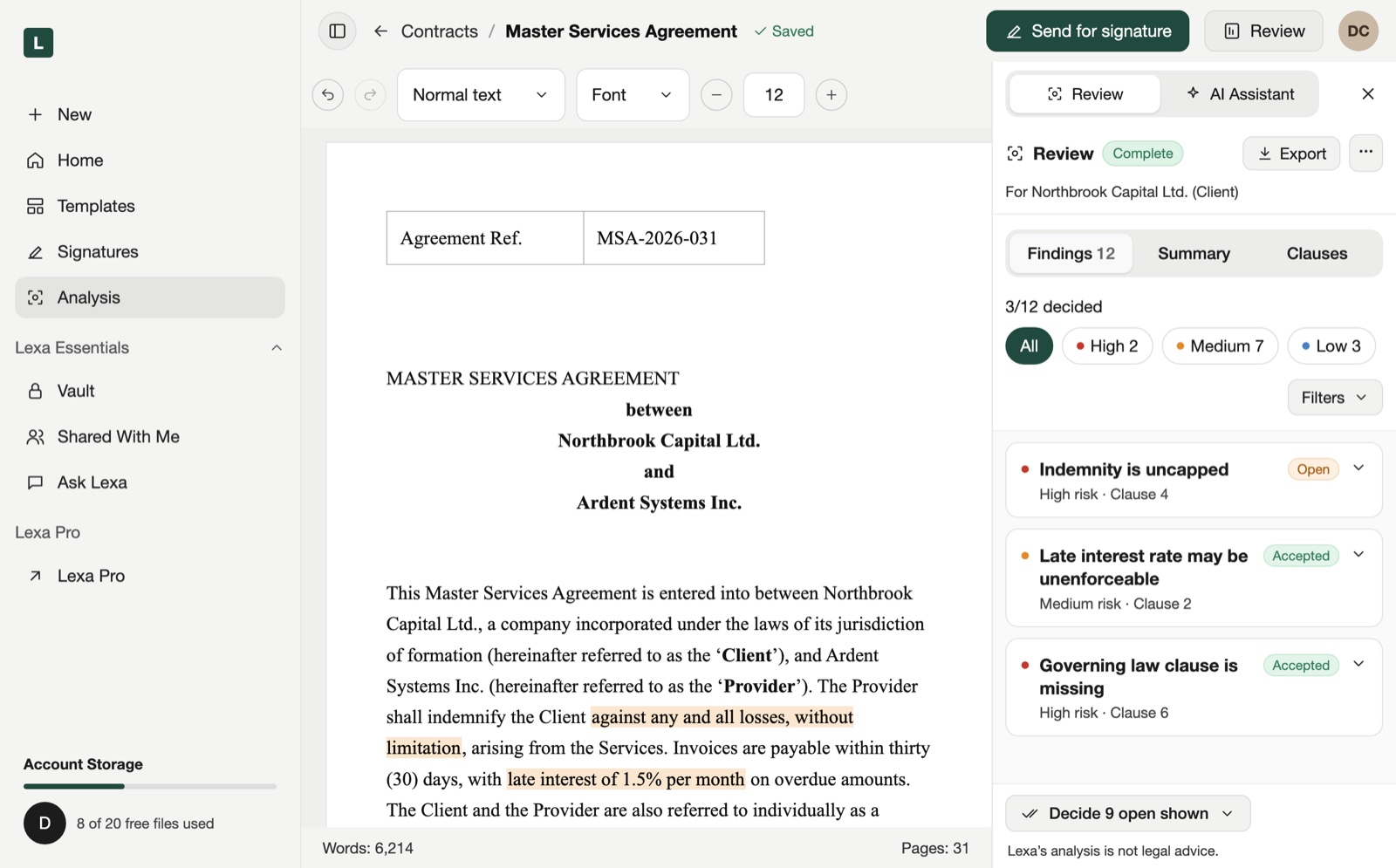Decrease font size with minus button

click(x=716, y=95)
